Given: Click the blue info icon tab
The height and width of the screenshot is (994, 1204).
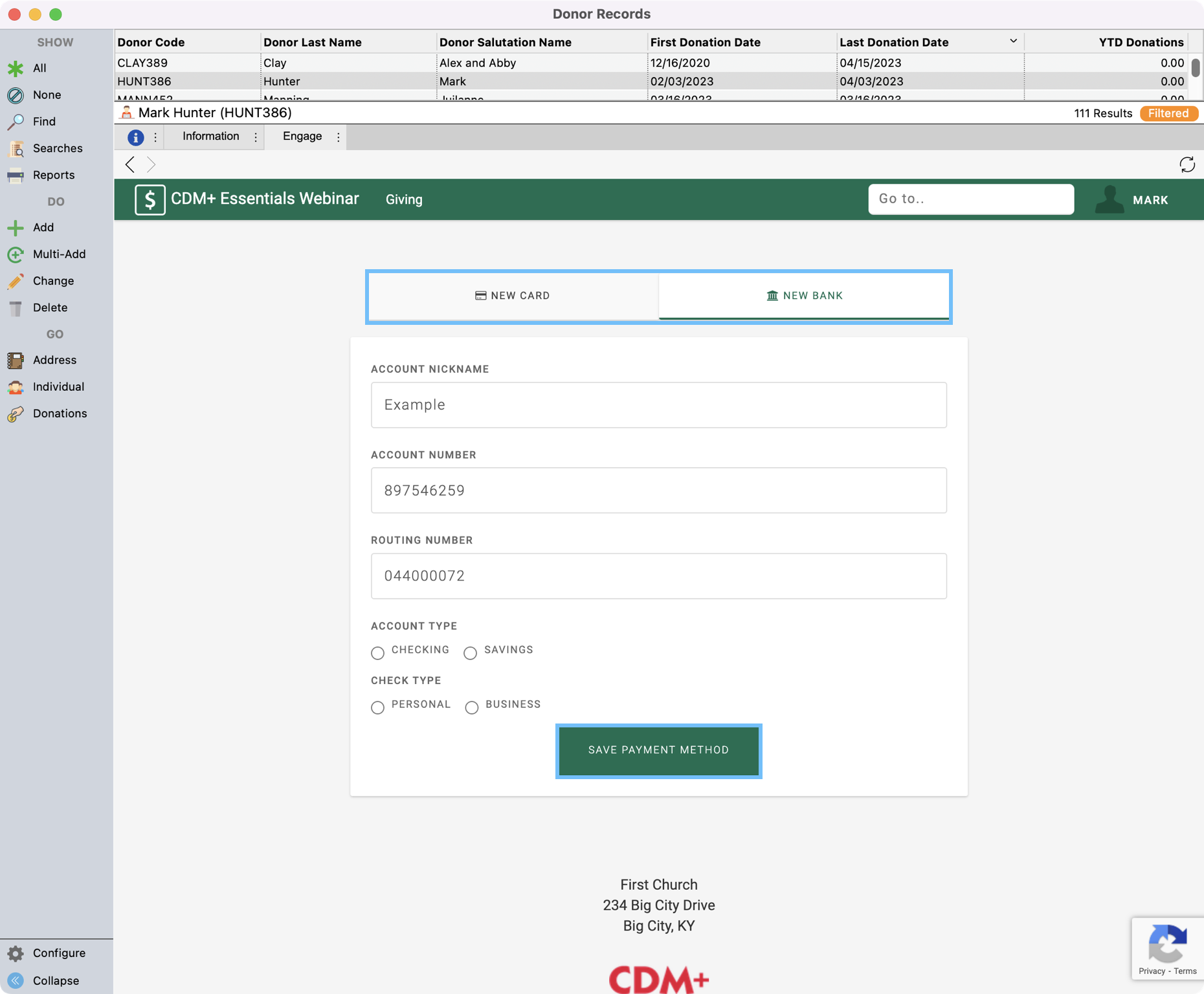Looking at the screenshot, I should (135, 137).
